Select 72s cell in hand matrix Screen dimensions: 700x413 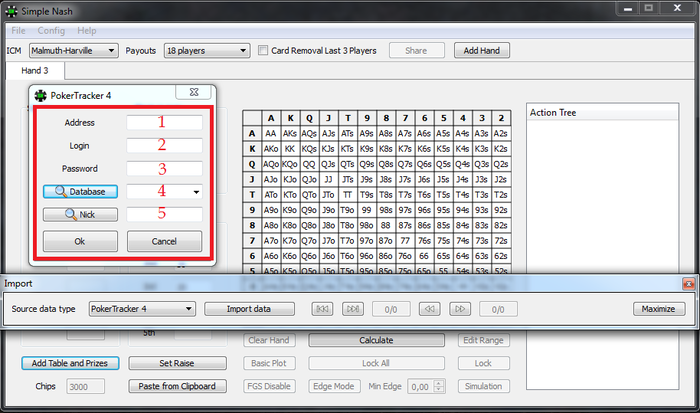click(x=501, y=241)
